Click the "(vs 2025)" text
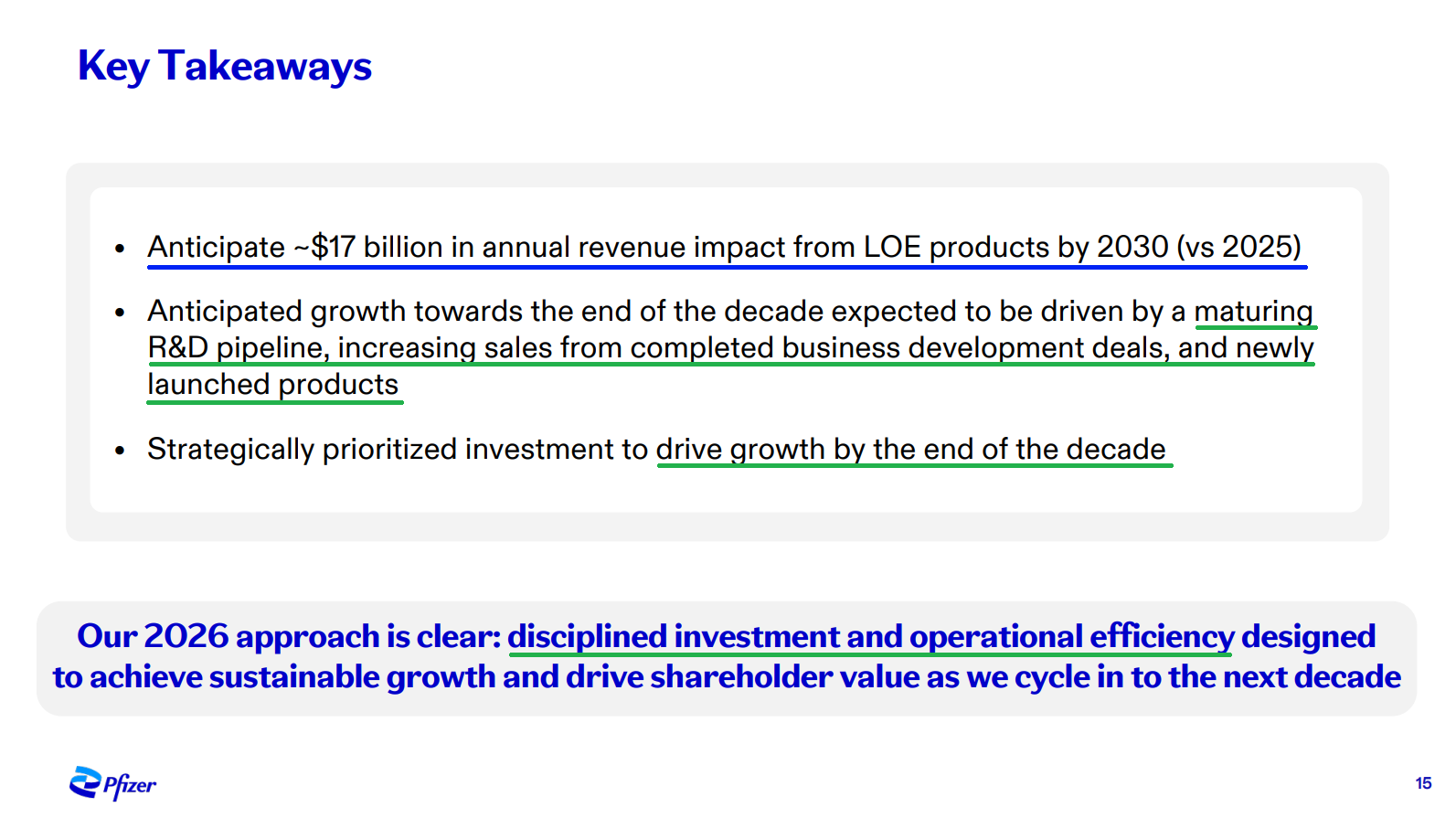The image size is (1456, 818). click(1238, 248)
